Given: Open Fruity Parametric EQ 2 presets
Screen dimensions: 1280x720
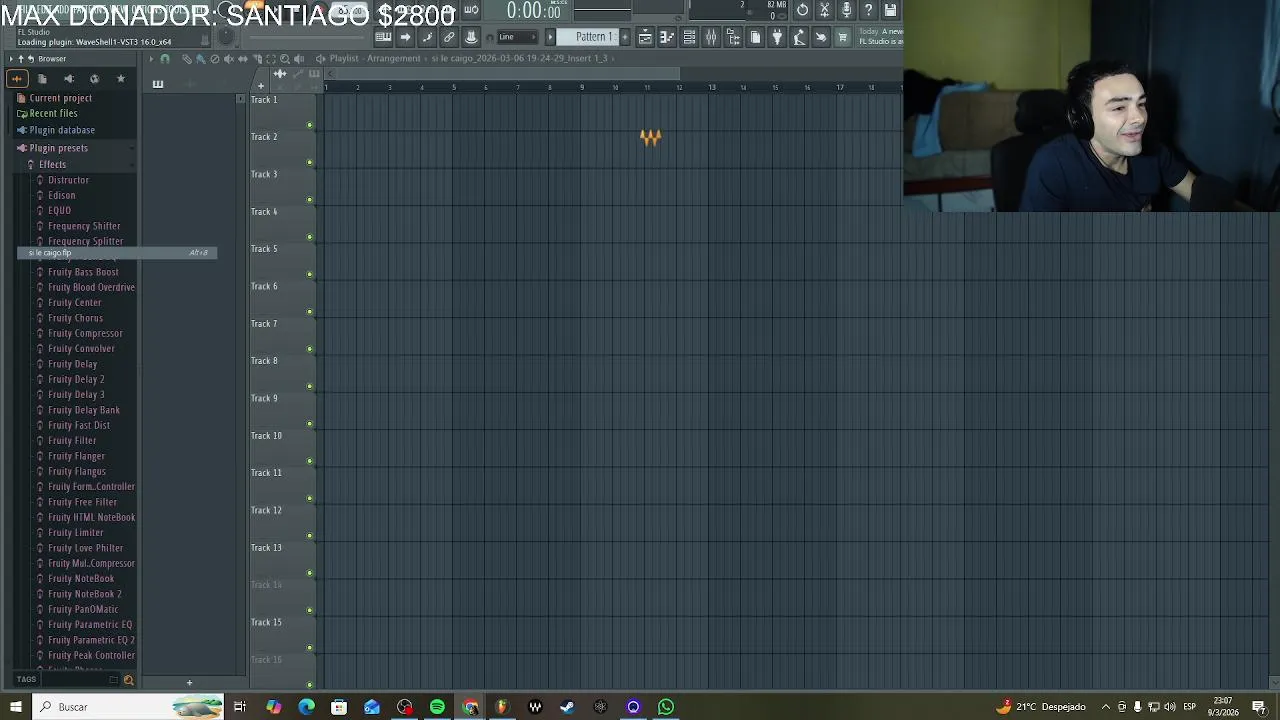Looking at the screenshot, I should (91, 640).
